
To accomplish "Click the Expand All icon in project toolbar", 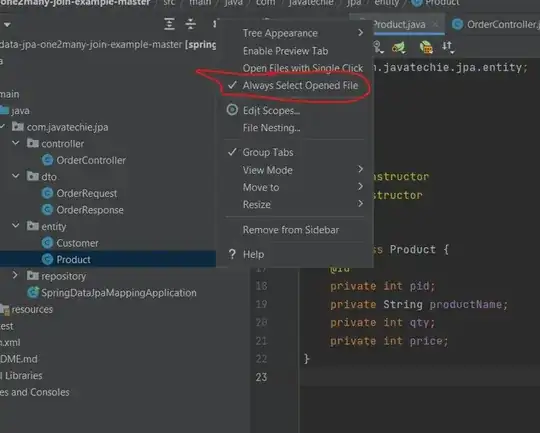I will tap(169, 24).
